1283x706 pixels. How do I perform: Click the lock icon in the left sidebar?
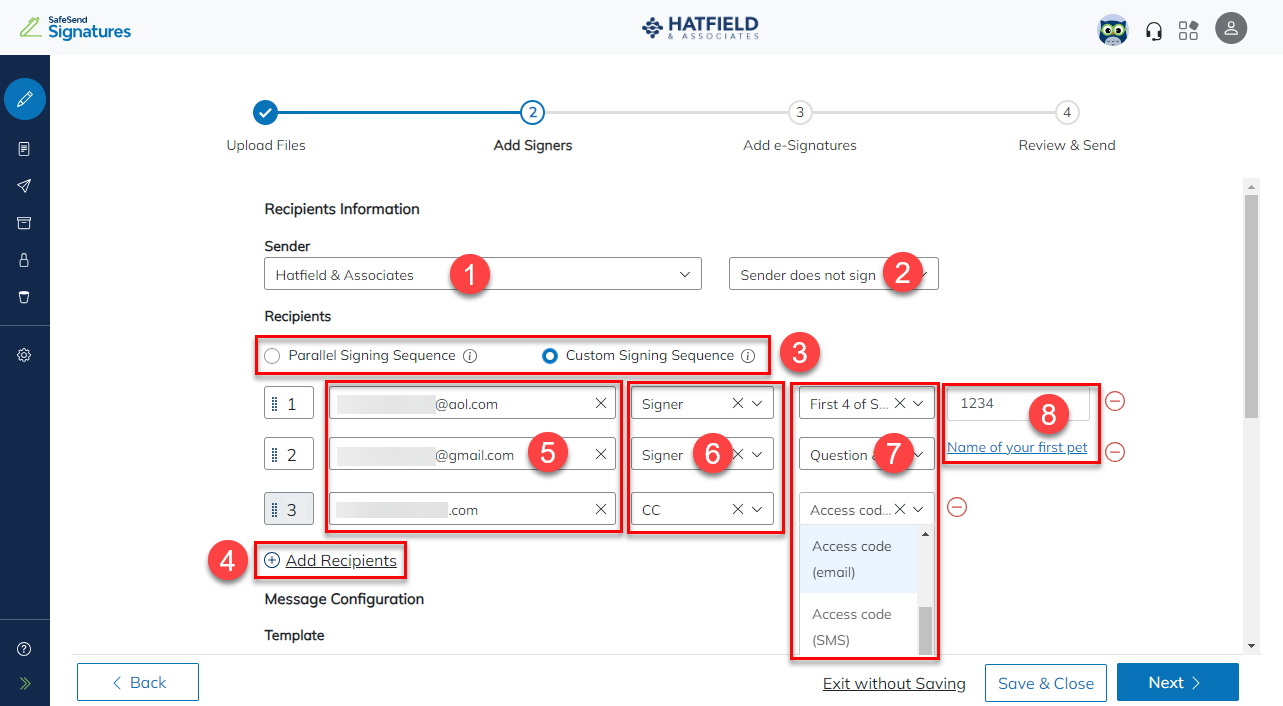tap(24, 259)
